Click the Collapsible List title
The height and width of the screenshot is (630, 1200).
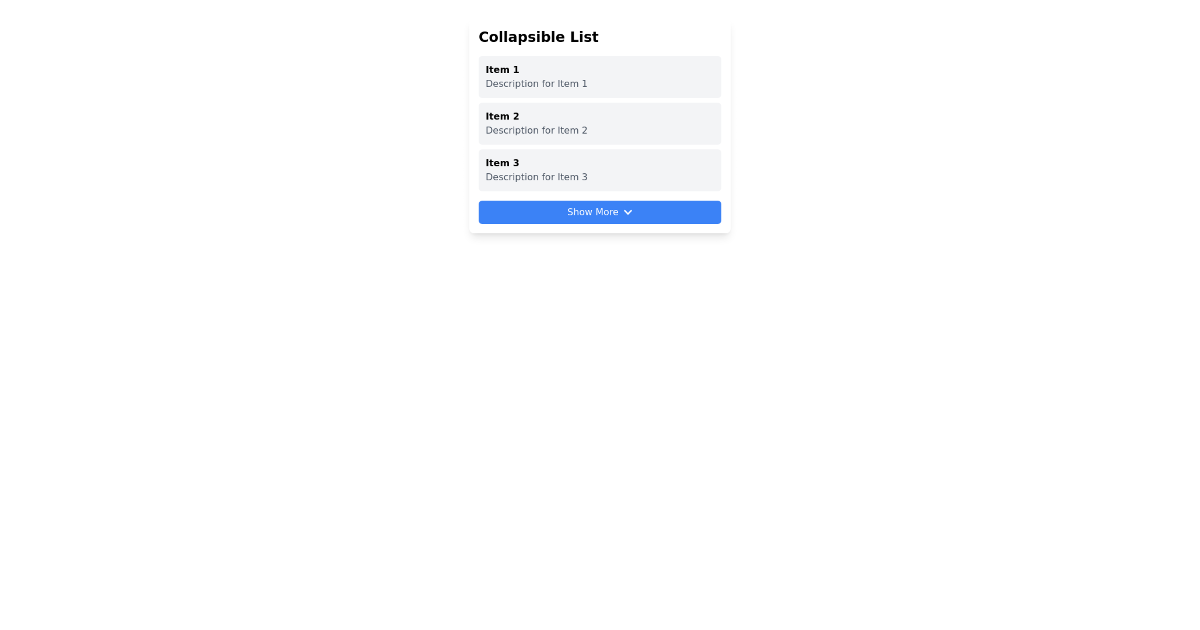click(x=538, y=37)
